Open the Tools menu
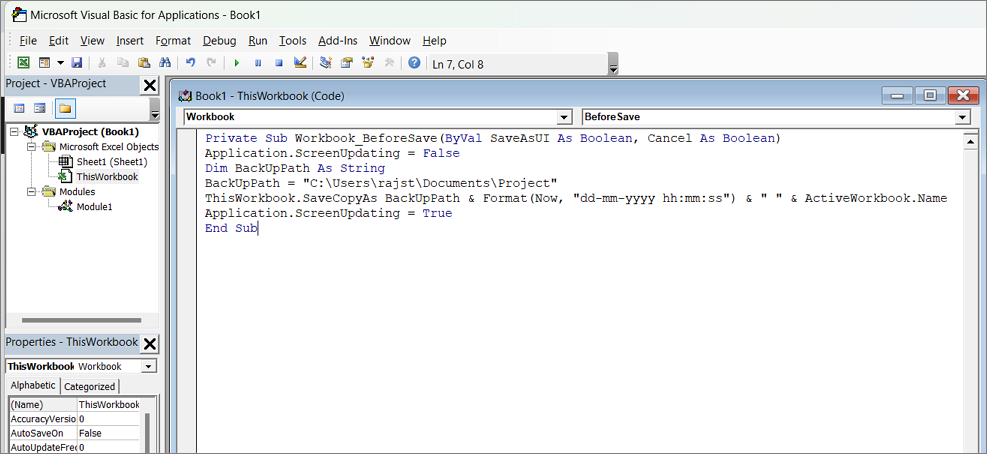The height and width of the screenshot is (454, 987). (293, 41)
